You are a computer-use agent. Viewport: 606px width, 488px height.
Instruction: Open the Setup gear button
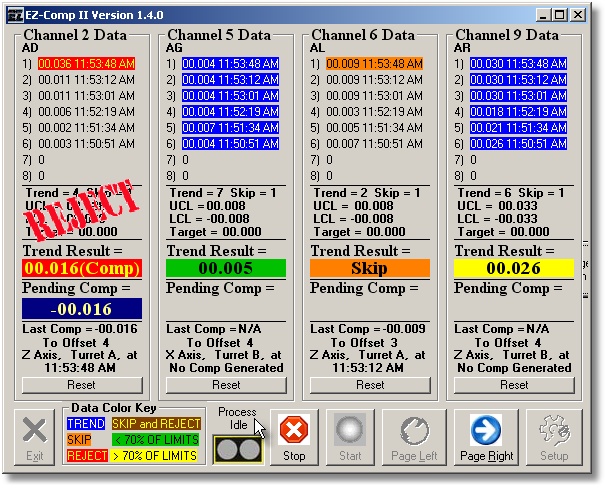coord(554,437)
